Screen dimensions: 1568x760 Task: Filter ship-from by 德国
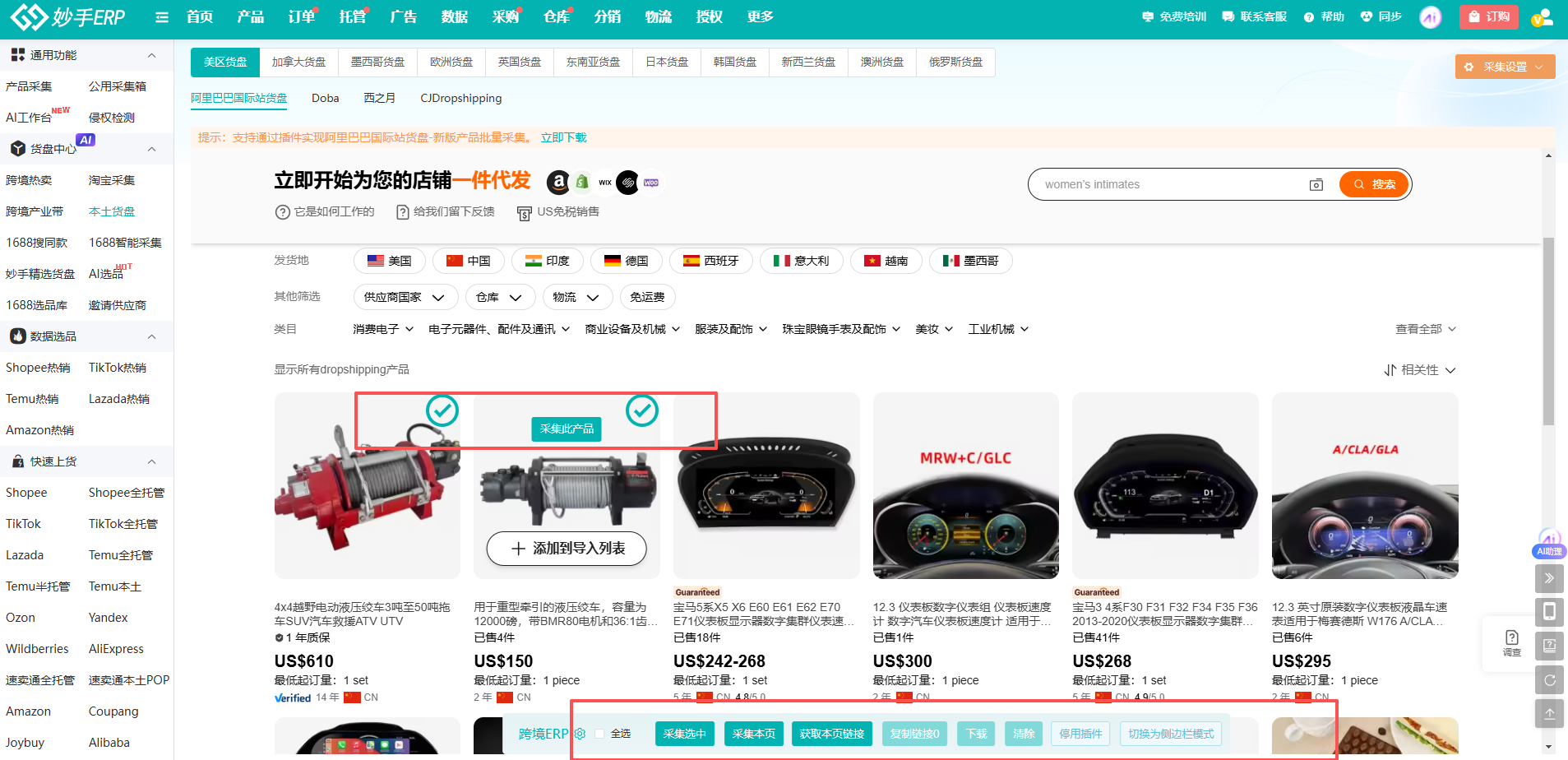pos(627,261)
